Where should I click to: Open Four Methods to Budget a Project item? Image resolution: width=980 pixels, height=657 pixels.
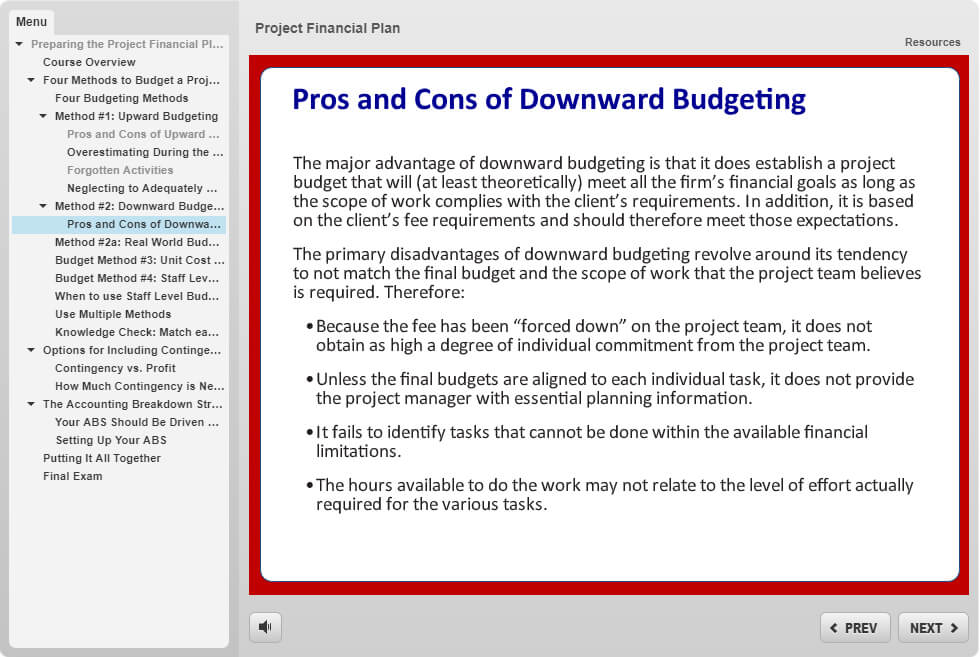tap(131, 80)
